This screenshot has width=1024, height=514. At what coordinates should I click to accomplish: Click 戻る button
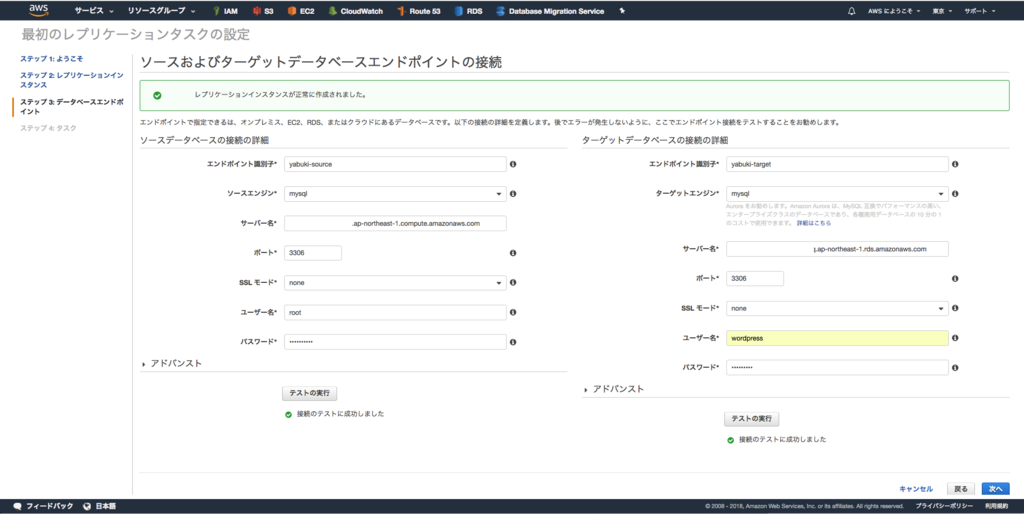(961, 489)
